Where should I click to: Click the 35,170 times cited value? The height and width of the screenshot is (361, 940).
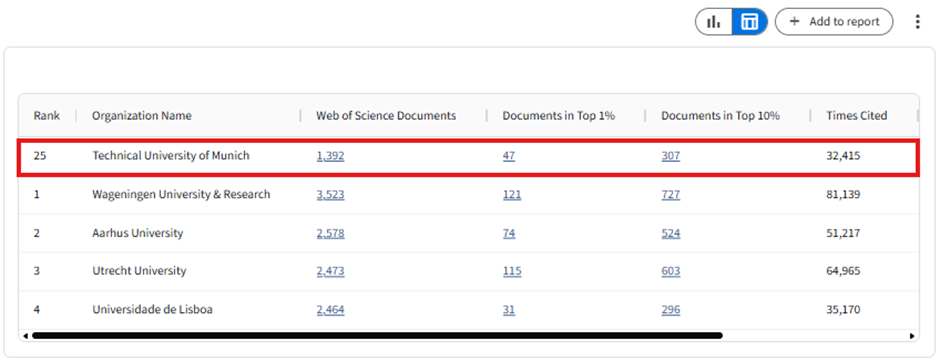(843, 310)
